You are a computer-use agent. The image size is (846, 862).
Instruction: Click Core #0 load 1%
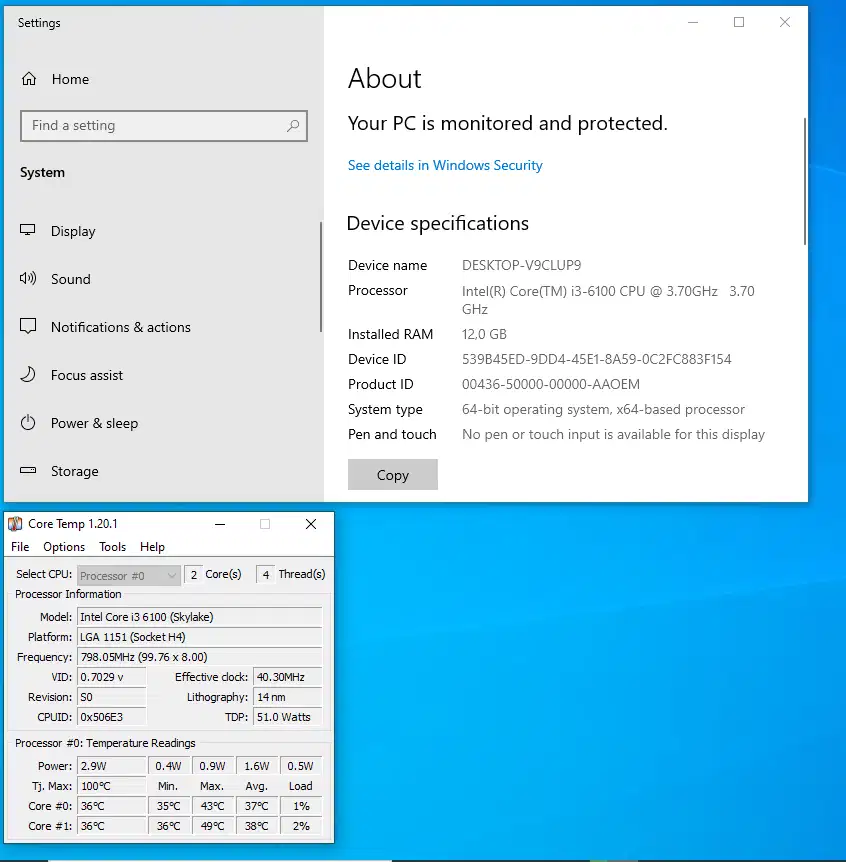tap(301, 806)
